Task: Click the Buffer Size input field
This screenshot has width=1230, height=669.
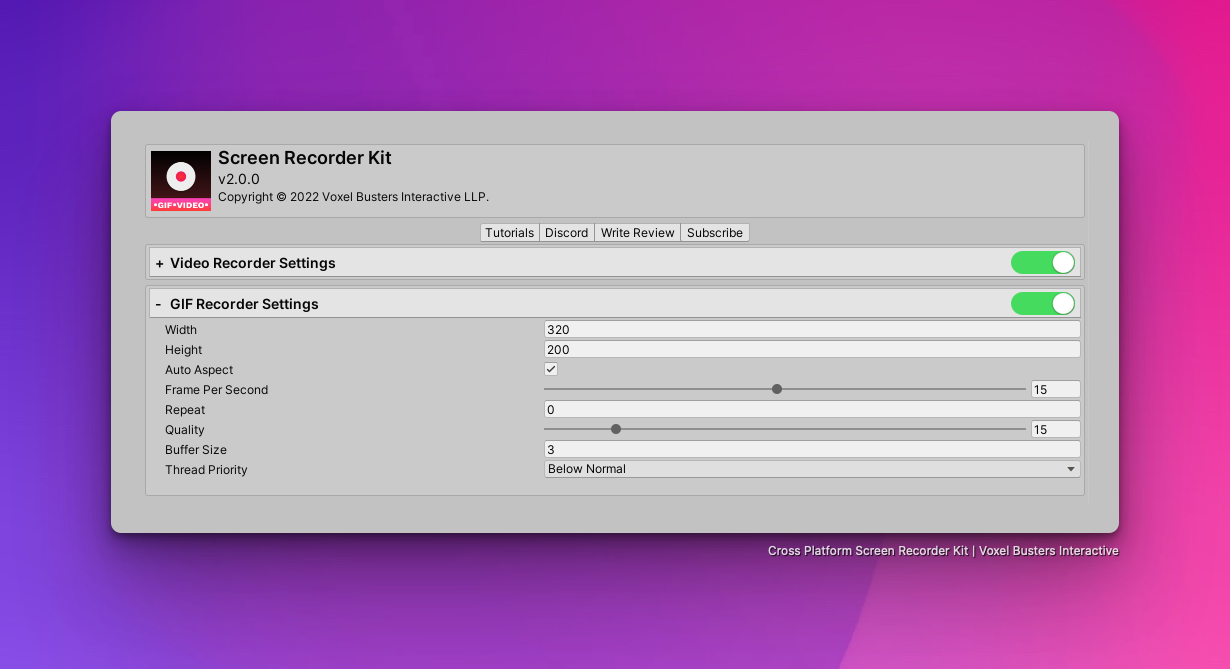Action: (811, 449)
